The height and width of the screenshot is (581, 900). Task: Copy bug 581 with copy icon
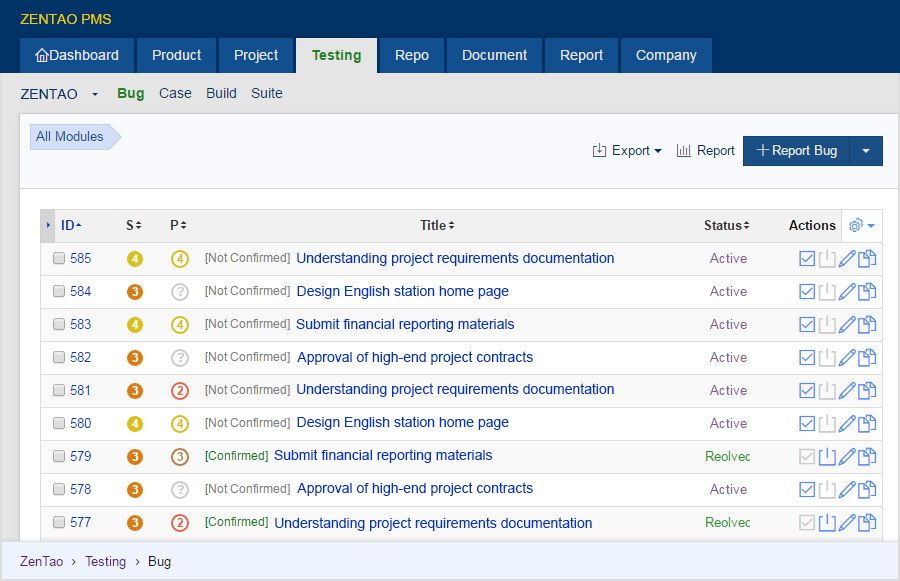(867, 391)
